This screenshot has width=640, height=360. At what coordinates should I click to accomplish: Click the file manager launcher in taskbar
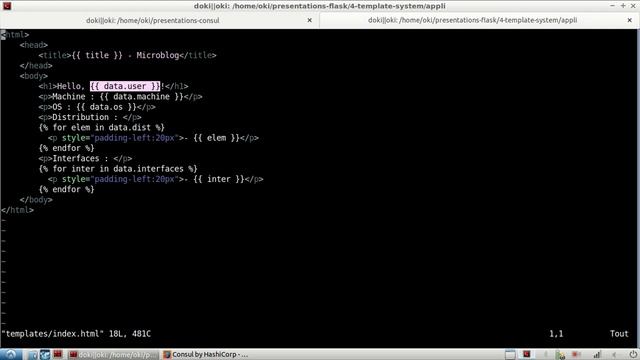[33, 355]
